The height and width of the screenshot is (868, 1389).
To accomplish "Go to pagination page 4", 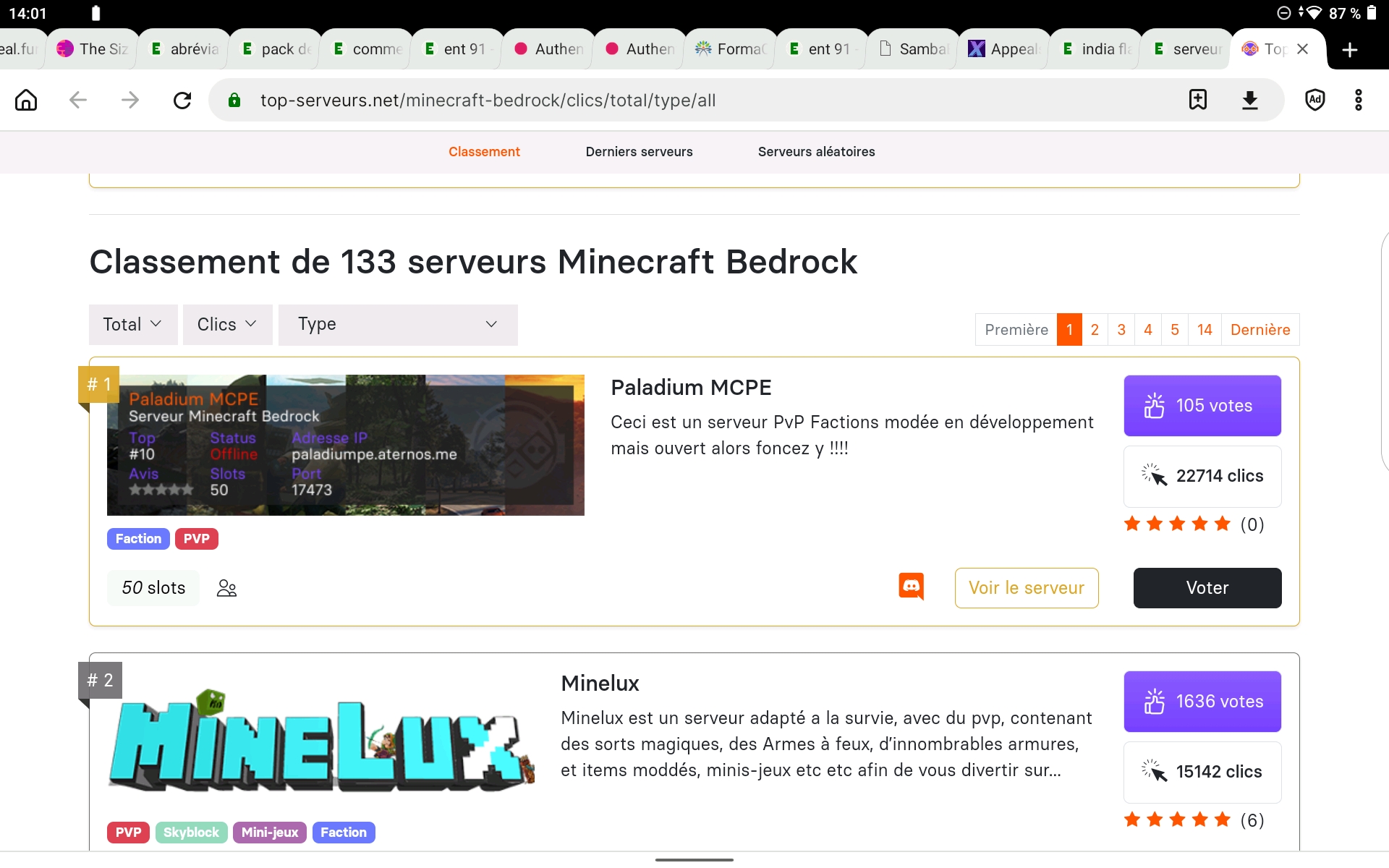I will pos(1148,330).
